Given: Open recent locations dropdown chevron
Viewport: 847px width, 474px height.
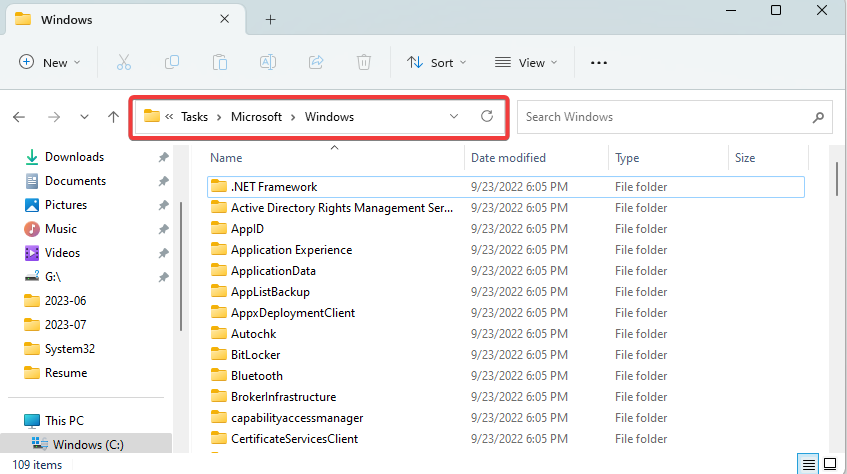Looking at the screenshot, I should click(x=84, y=117).
